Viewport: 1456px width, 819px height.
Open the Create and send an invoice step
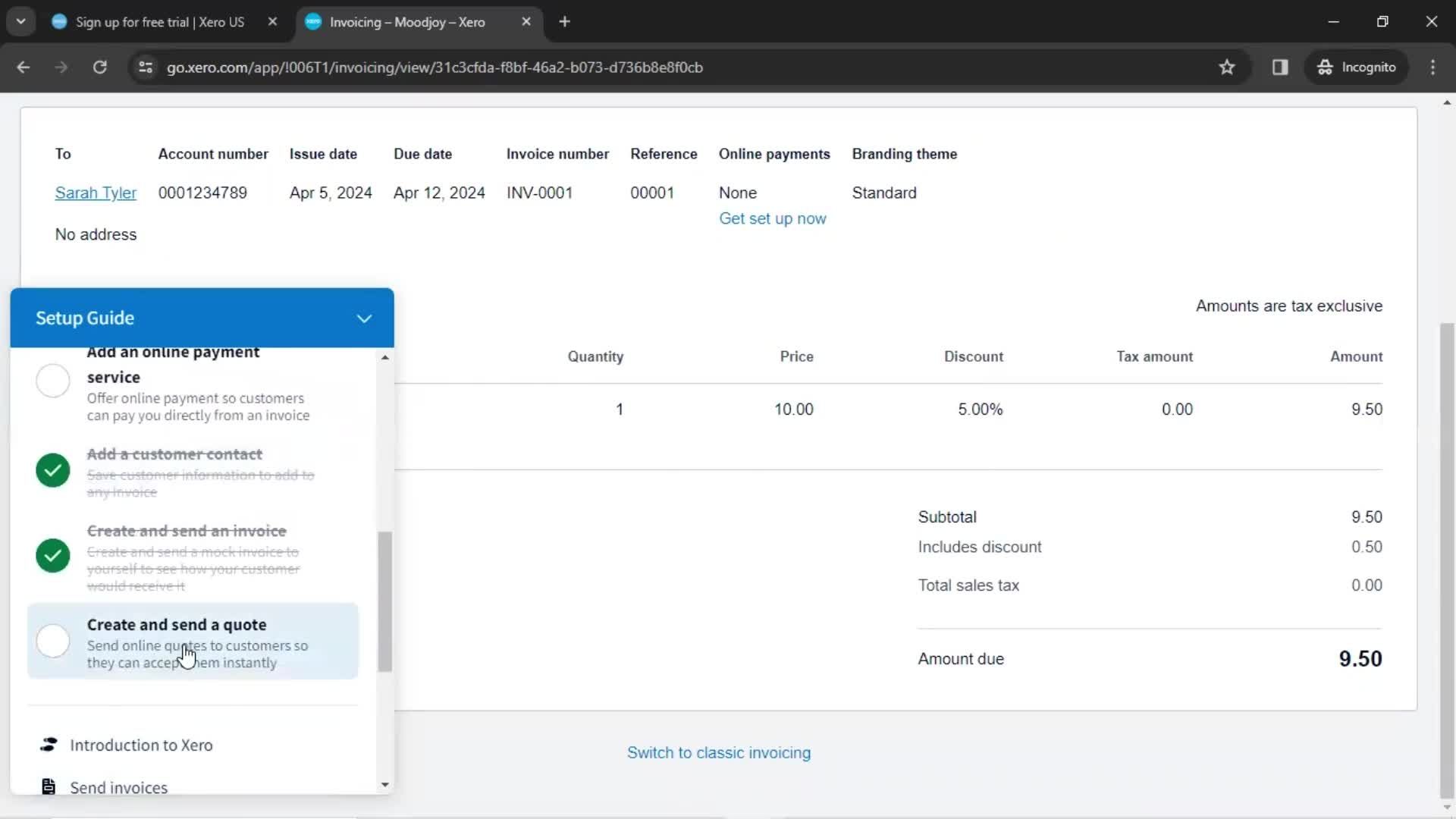point(193,557)
